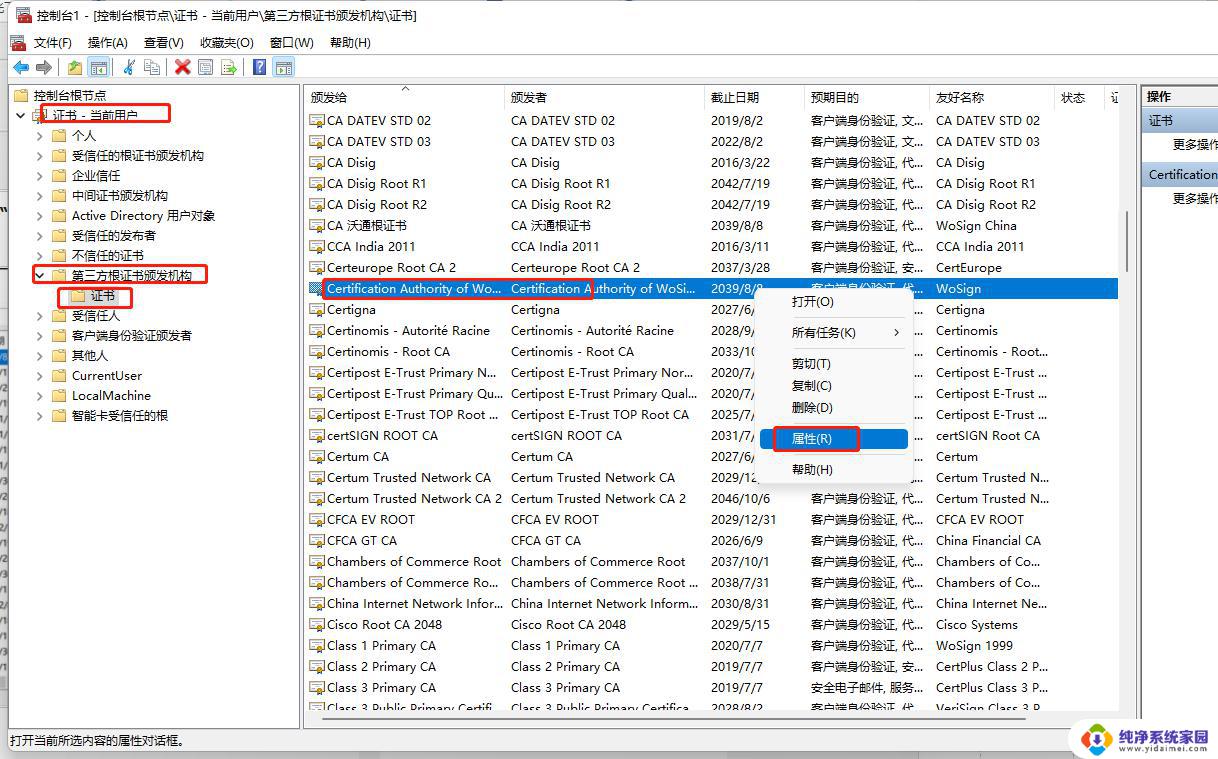This screenshot has width=1218, height=759.
Task: Select the Certum Trusted Network CA 2 row
Action: pos(712,498)
